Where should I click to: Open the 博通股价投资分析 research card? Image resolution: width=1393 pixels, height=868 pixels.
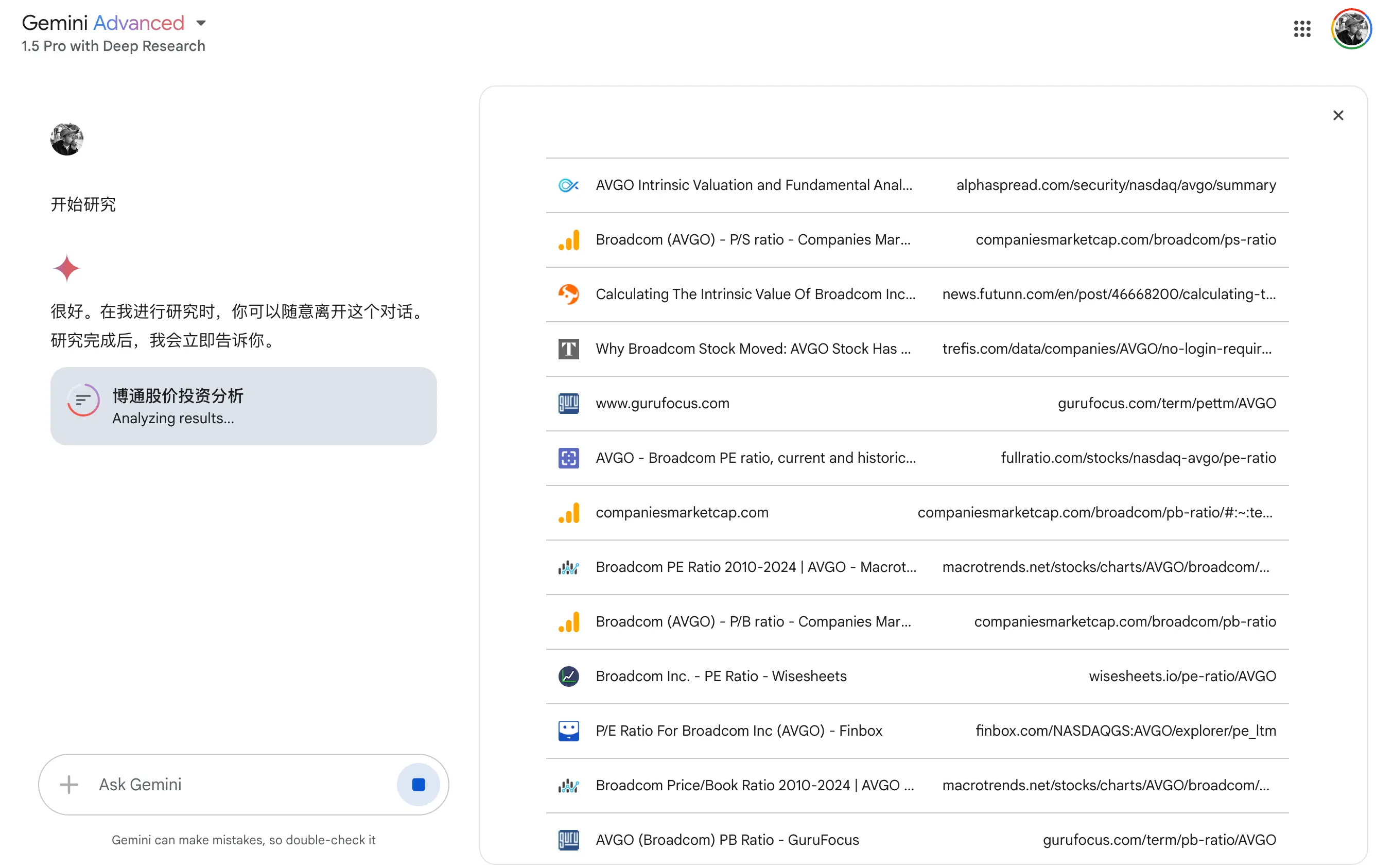[x=243, y=406]
